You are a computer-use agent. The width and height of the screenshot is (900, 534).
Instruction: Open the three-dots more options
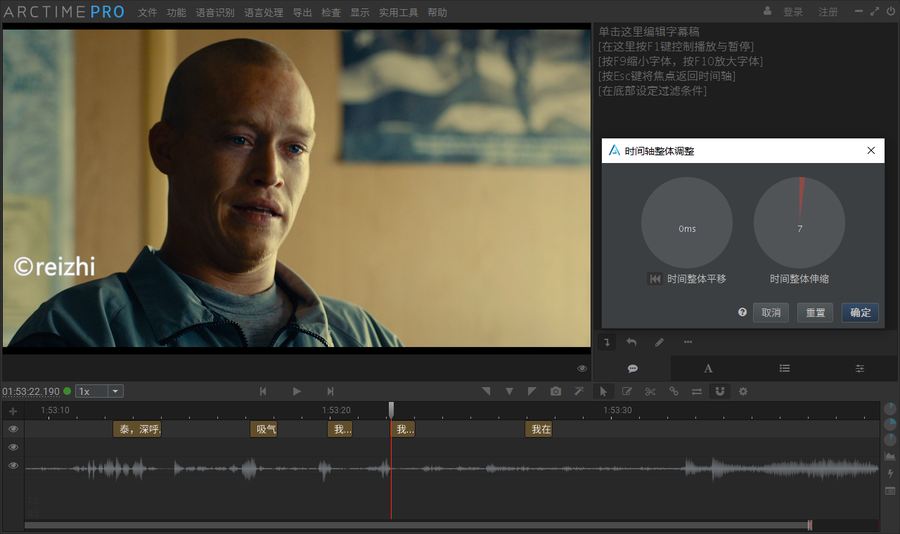688,342
